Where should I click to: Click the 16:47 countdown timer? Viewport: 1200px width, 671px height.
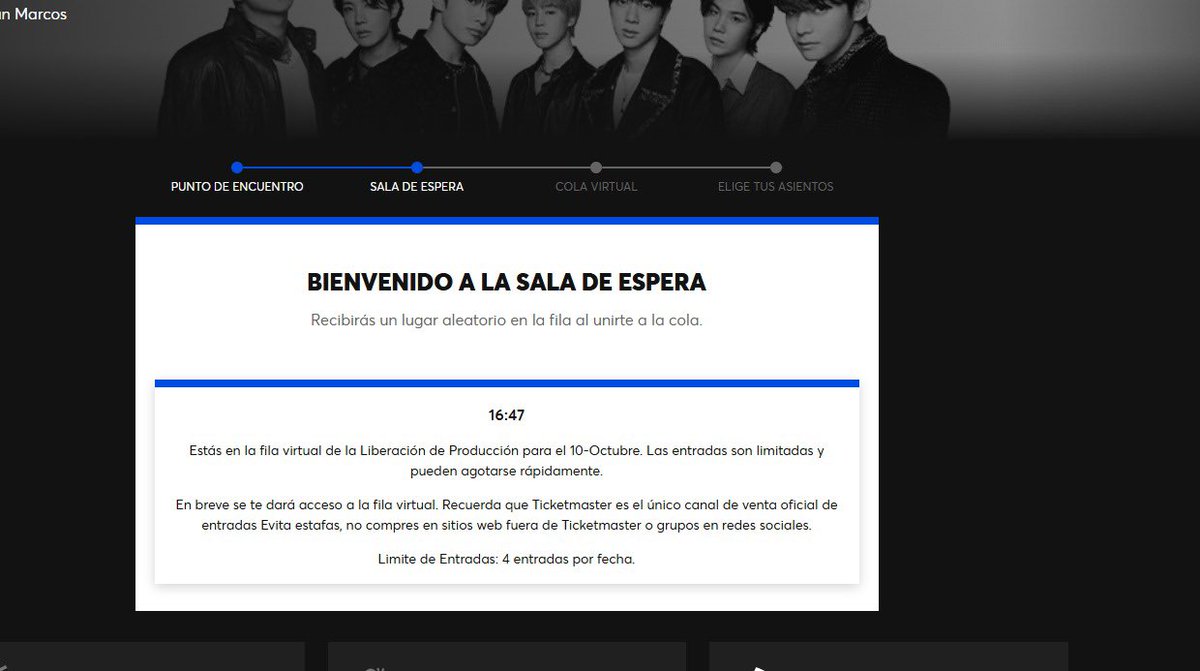(x=506, y=415)
